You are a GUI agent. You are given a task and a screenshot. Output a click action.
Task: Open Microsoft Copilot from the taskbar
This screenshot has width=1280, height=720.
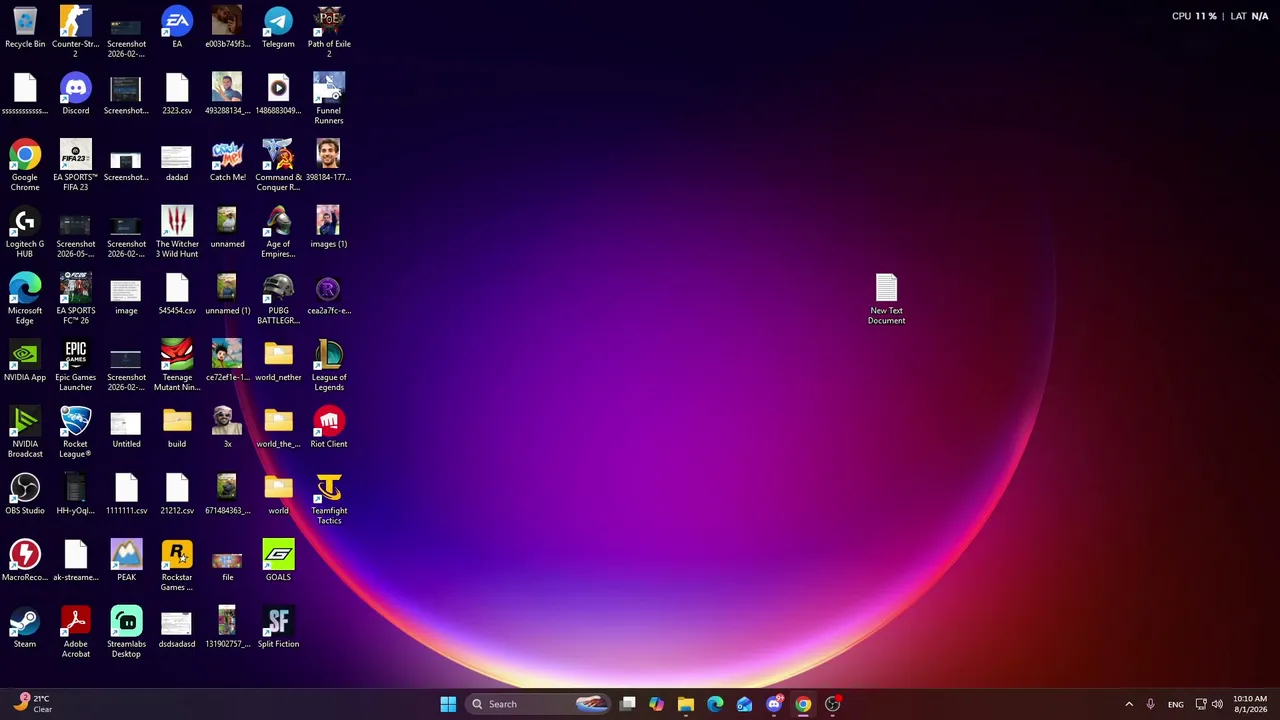coord(656,704)
